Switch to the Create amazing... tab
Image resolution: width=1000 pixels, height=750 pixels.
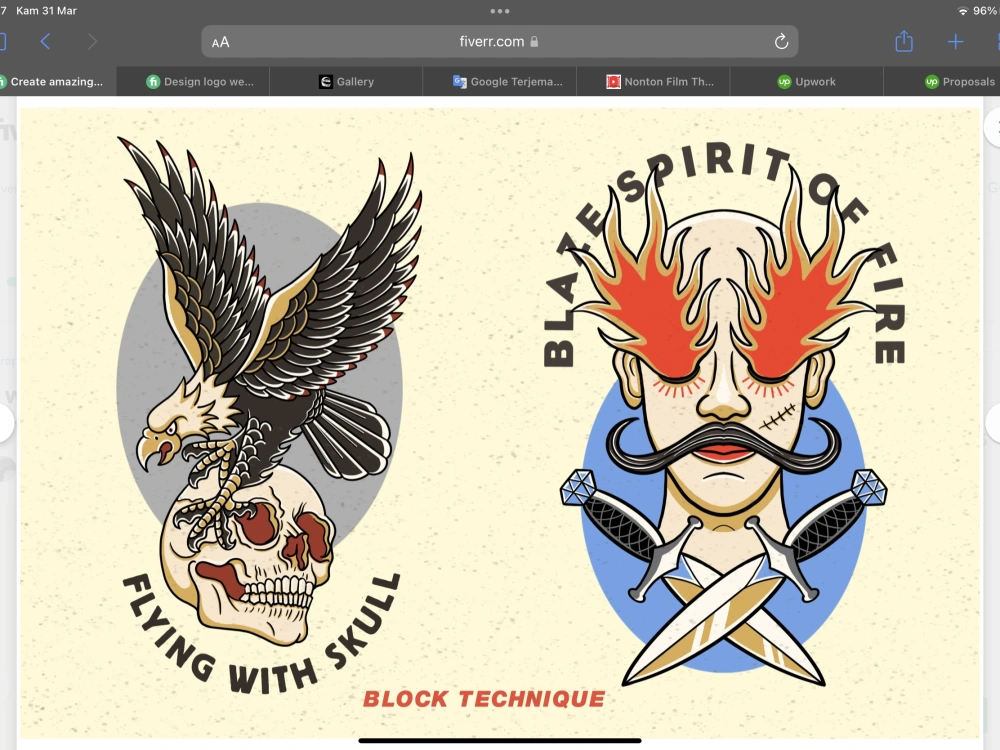pyautogui.click(x=56, y=82)
